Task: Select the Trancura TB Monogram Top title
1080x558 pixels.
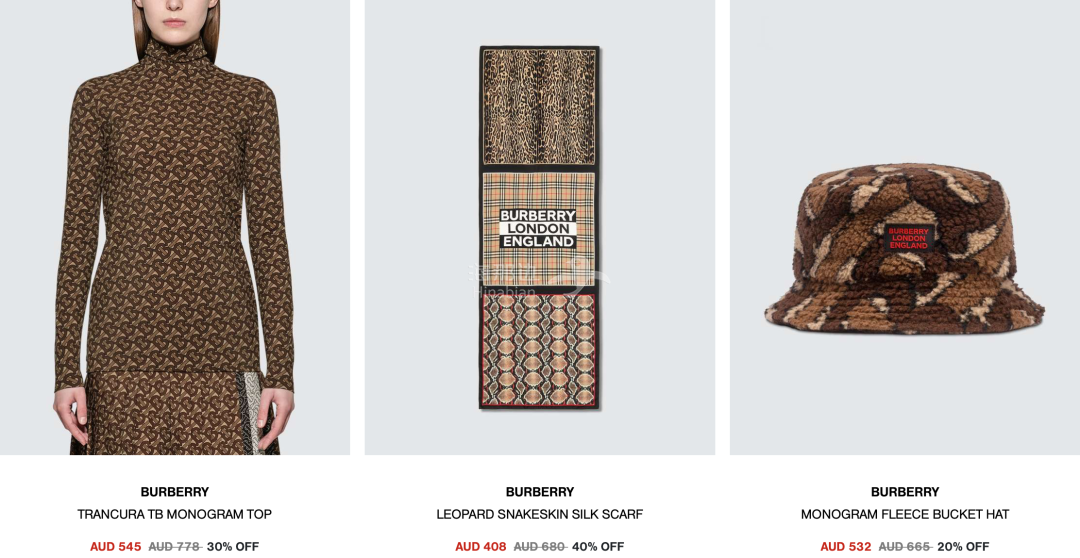Action: (x=174, y=514)
